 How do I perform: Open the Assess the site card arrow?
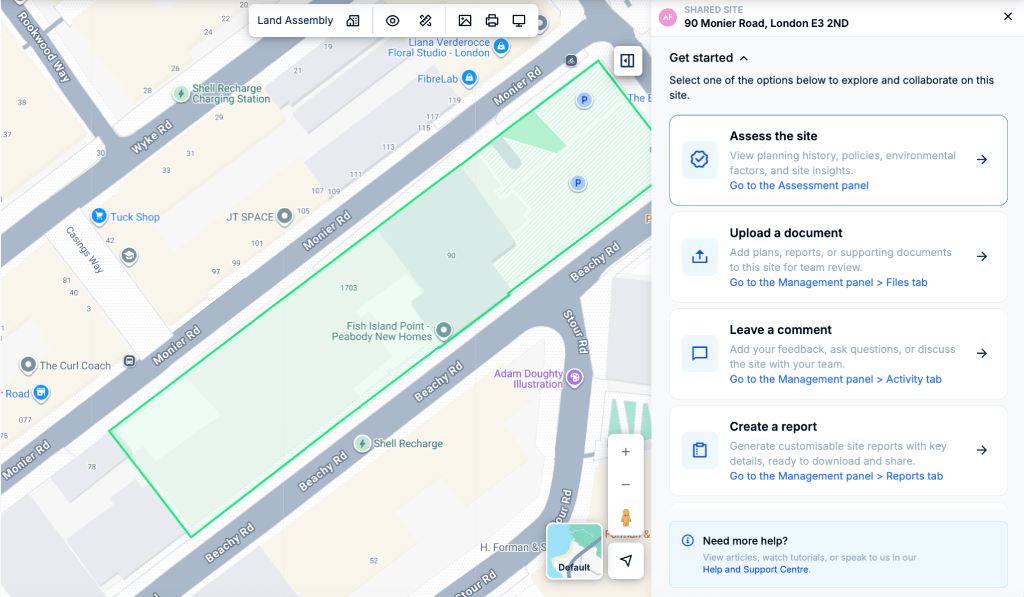click(x=982, y=160)
